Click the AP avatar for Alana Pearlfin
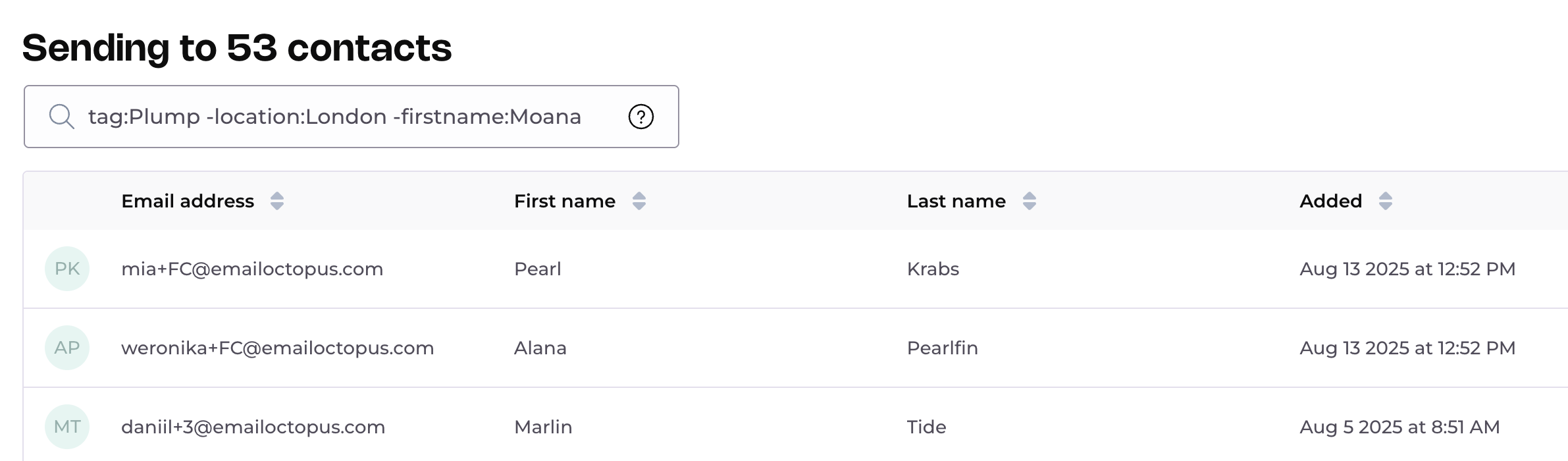The height and width of the screenshot is (461, 1568). pyautogui.click(x=67, y=348)
